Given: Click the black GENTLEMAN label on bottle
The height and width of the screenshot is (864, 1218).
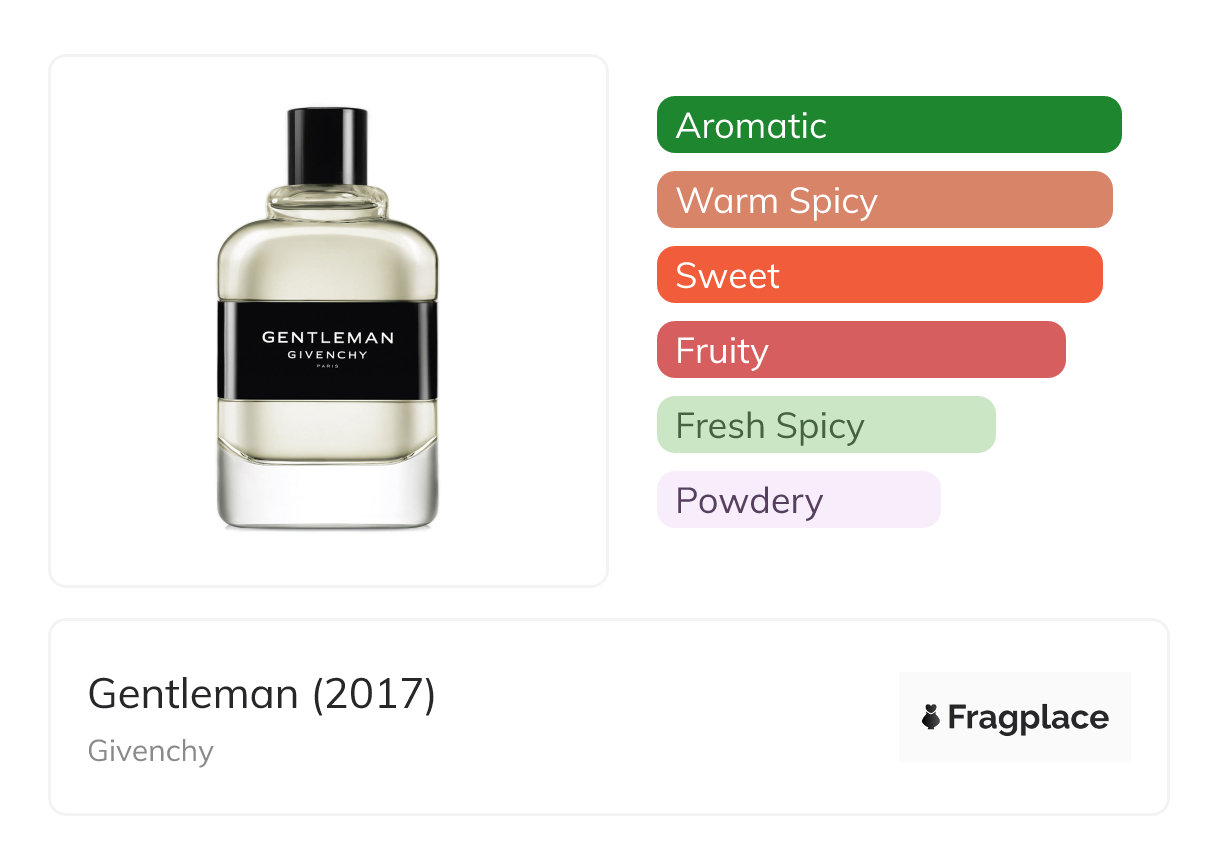Looking at the screenshot, I should coord(328,351).
